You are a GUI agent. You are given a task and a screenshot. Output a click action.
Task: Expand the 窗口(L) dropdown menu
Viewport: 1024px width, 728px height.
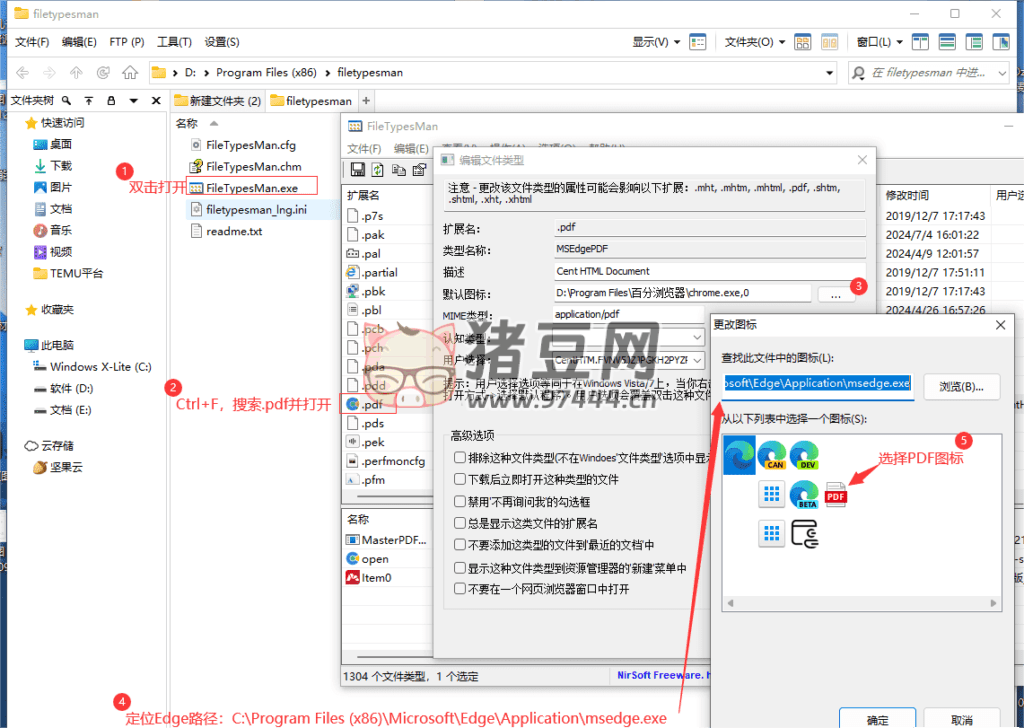(x=880, y=42)
